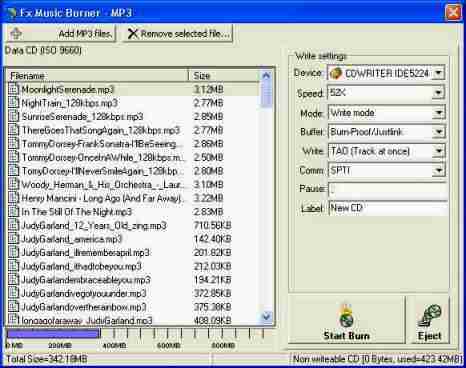466x368 pixels.
Task: Click file icon of TommyDorsey-FrankSonatra row
Action: click(x=14, y=144)
